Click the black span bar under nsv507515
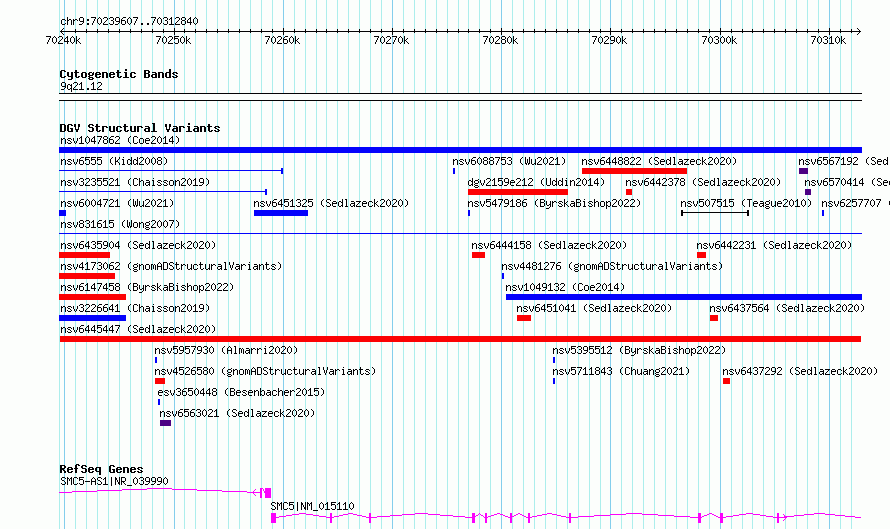 pyautogui.click(x=715, y=213)
